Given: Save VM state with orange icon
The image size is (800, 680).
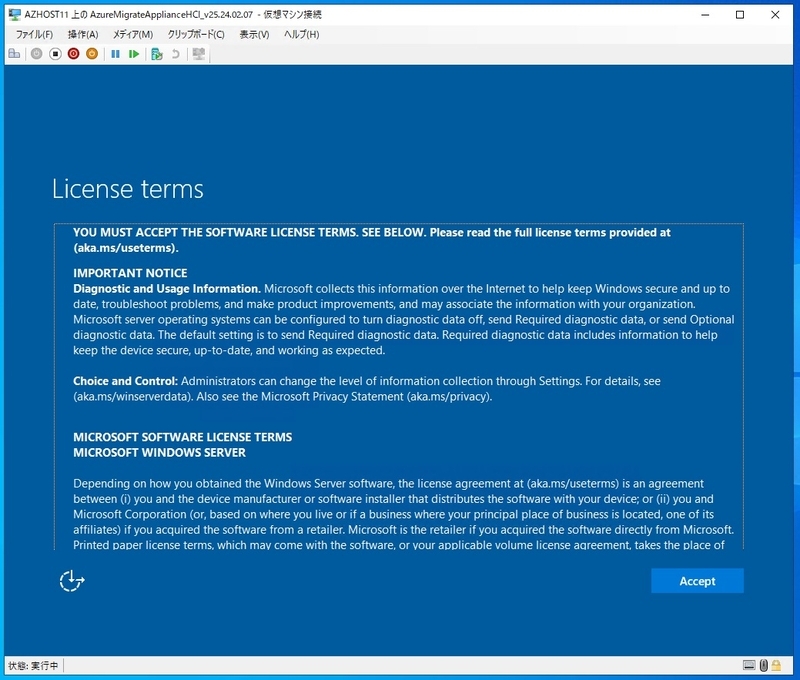Looking at the screenshot, I should pos(92,54).
